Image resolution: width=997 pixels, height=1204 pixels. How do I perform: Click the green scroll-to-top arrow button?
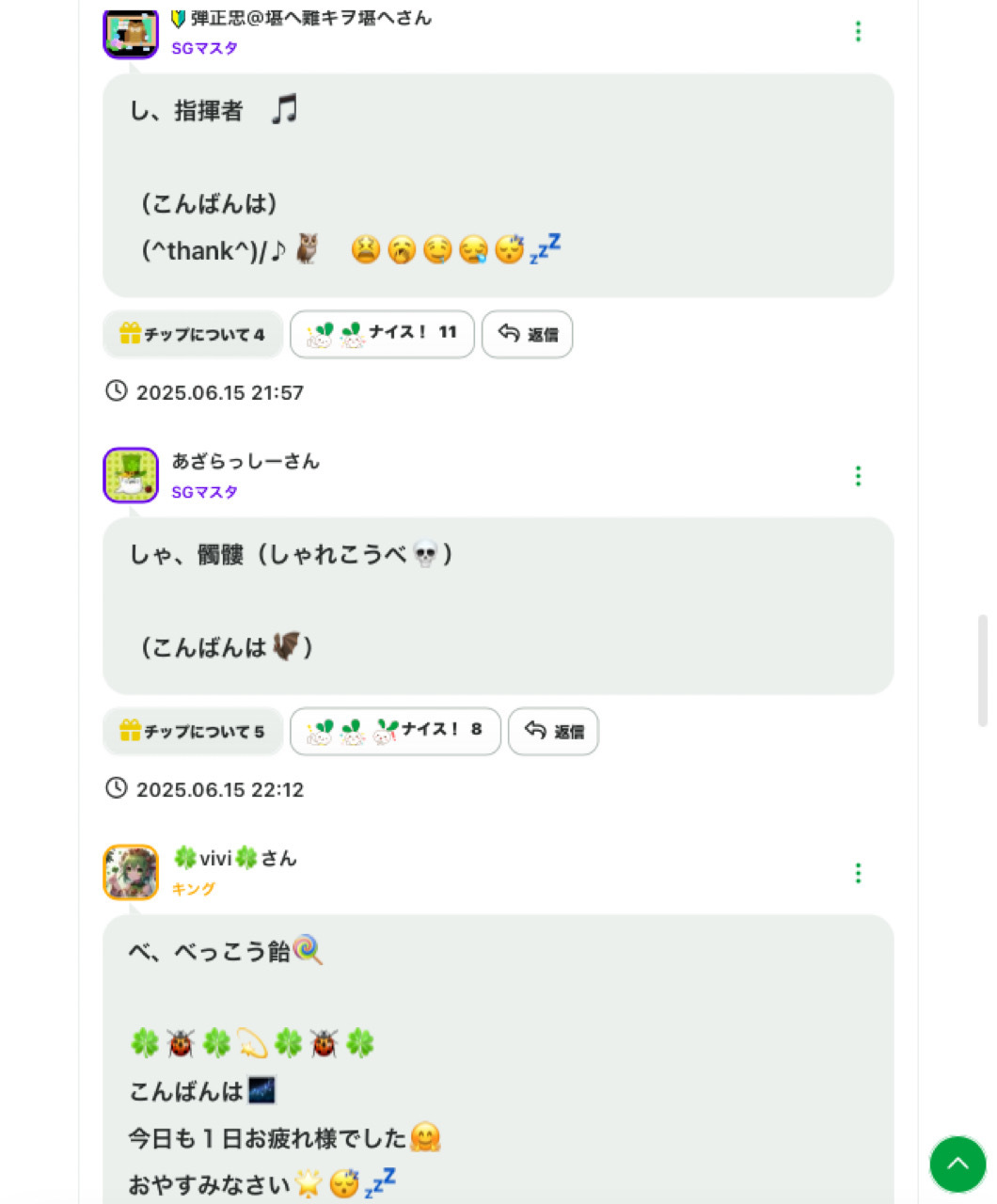point(957,1164)
